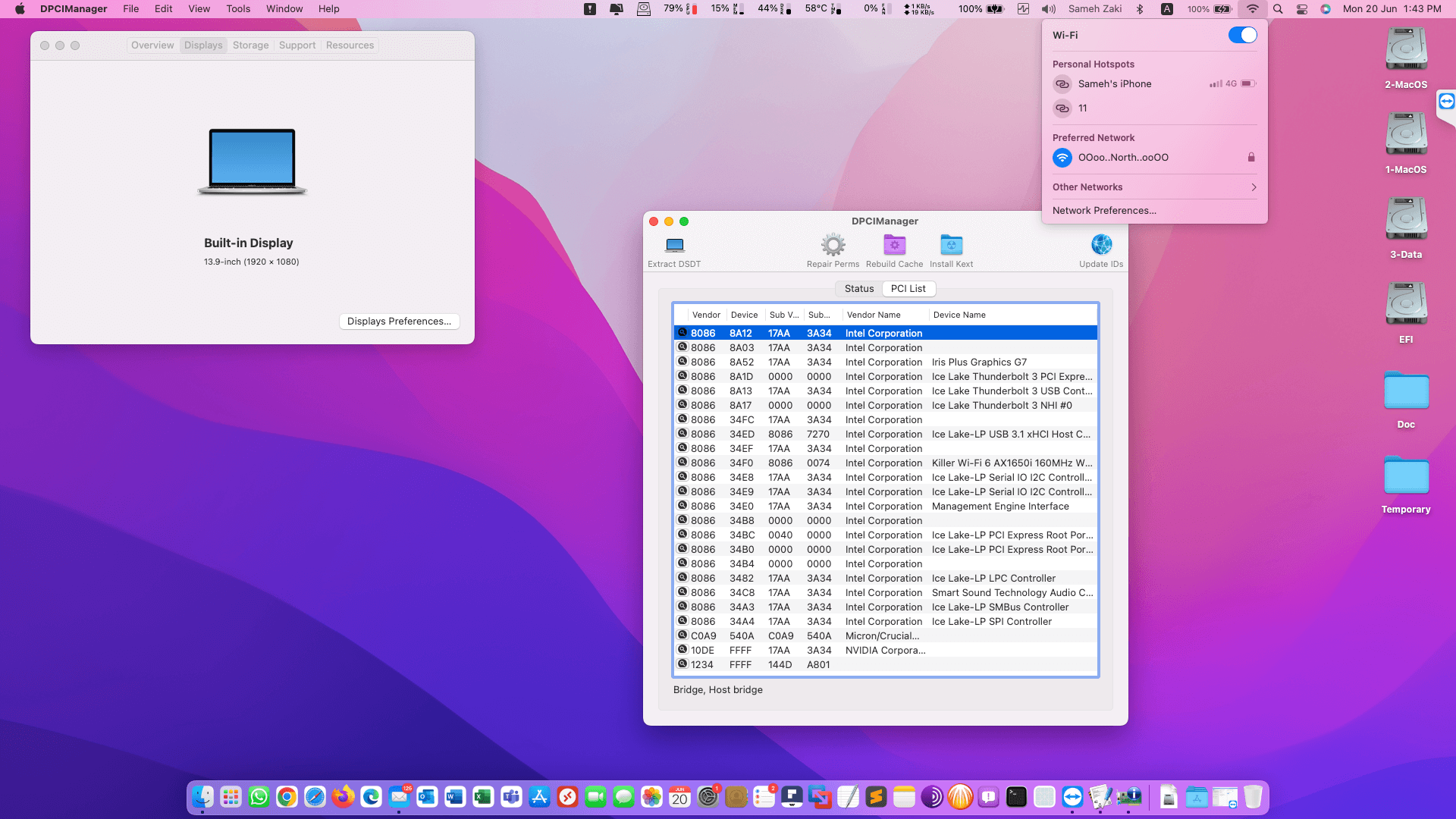1456x819 pixels.
Task: Select the Ice Lake Thunderbolt 3 NHI #0 row
Action: (886, 405)
